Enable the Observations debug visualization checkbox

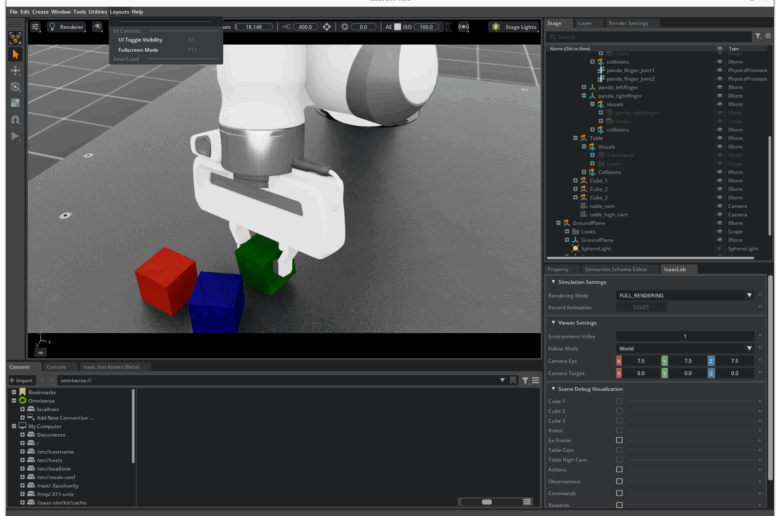(619, 482)
